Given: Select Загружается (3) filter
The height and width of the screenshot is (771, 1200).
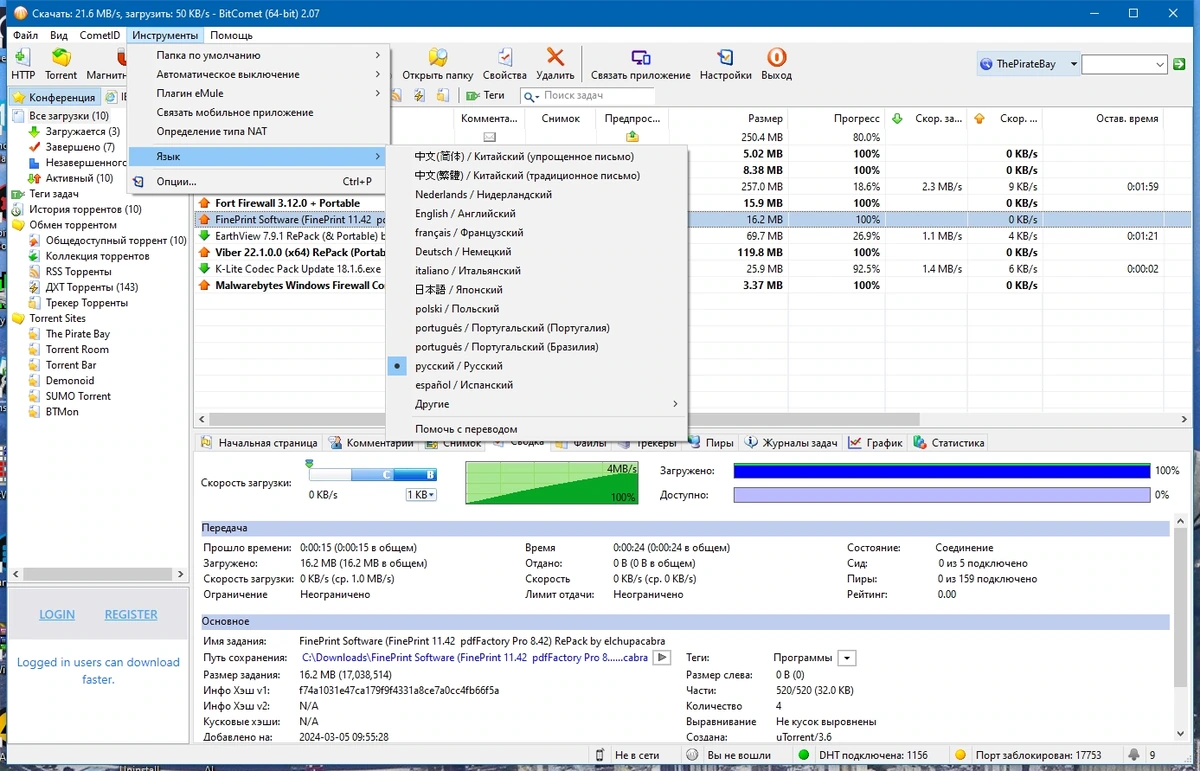Looking at the screenshot, I should coord(83,131).
